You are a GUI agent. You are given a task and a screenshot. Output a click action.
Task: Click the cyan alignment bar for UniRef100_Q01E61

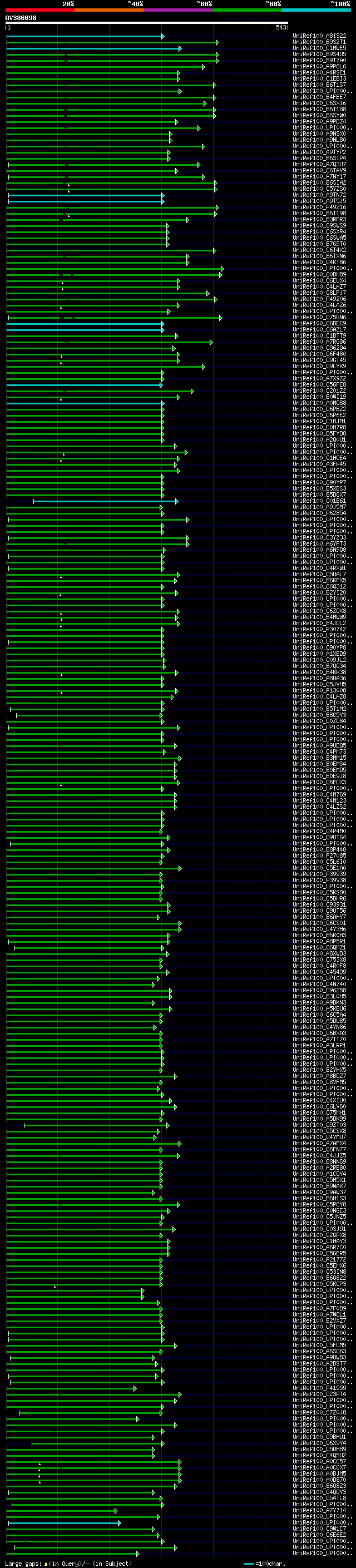click(106, 502)
